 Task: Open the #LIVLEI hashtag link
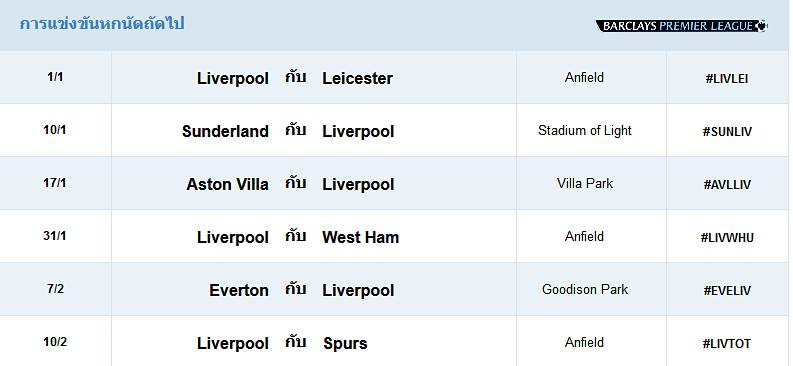pos(727,79)
